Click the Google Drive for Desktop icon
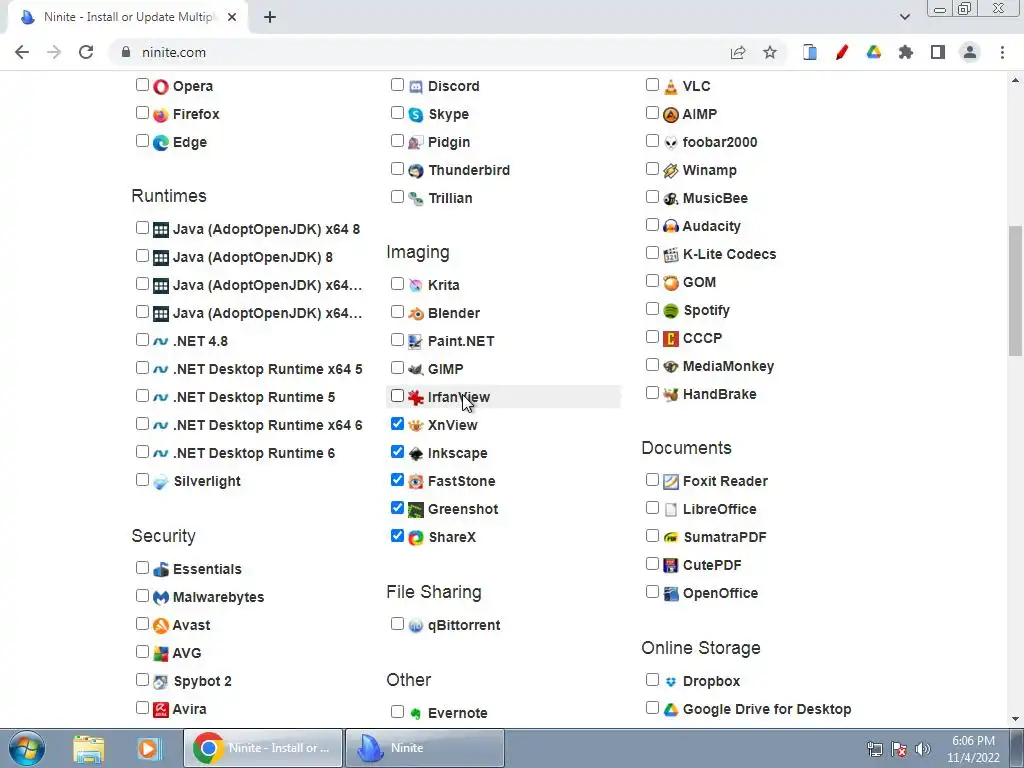This screenshot has width=1024, height=768. [671, 709]
